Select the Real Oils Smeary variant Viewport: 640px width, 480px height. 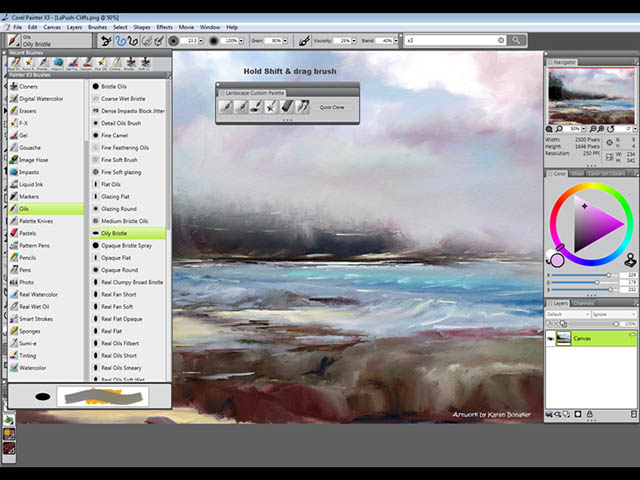tap(128, 368)
